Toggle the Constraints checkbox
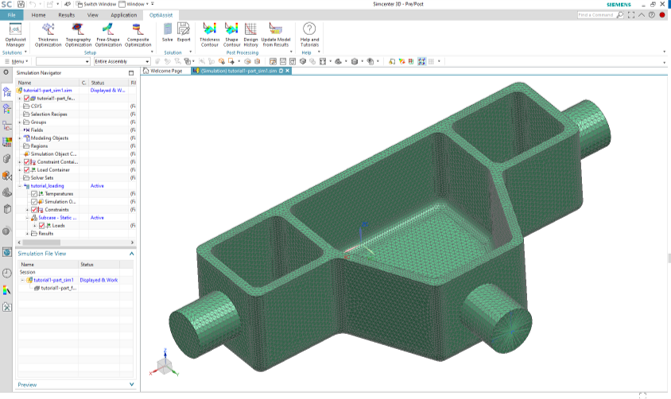This screenshot has width=671, height=399. 35,210
